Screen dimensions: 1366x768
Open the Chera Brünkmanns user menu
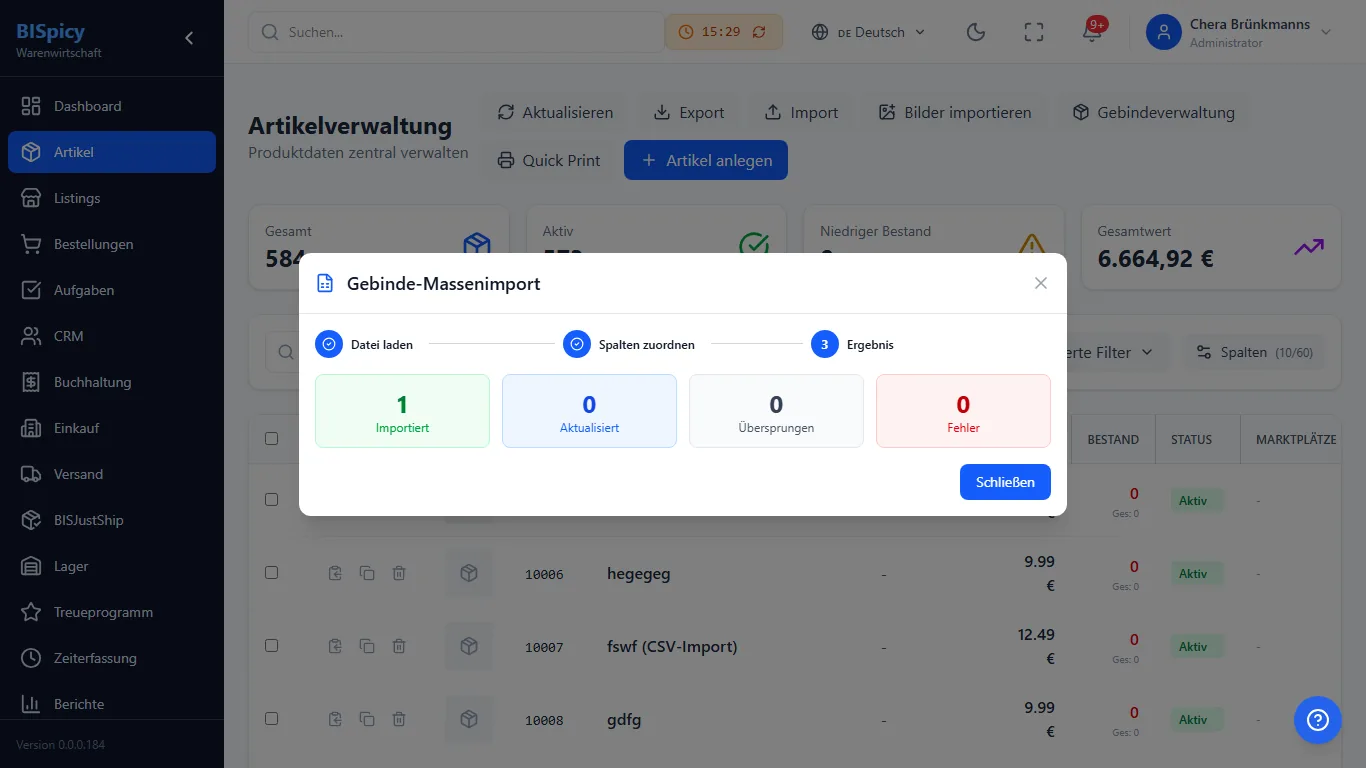(x=1240, y=32)
